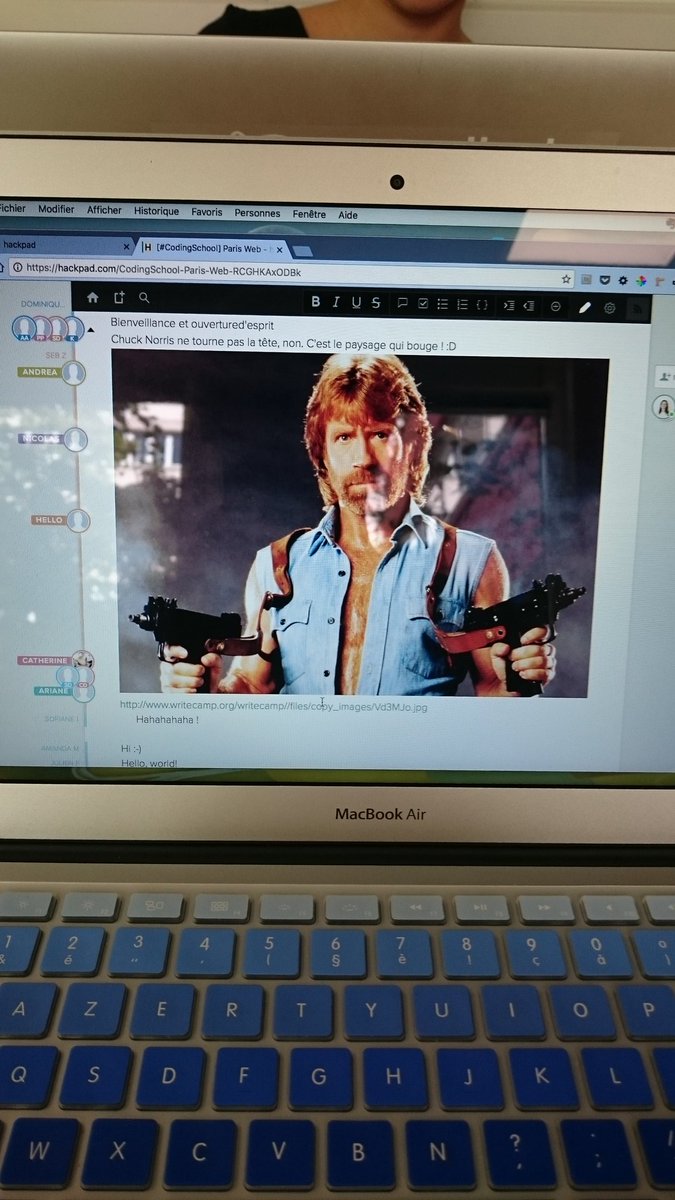Screen dimensions: 675x1200
Task: Create a new pad with the new-pad icon
Action: point(119,297)
